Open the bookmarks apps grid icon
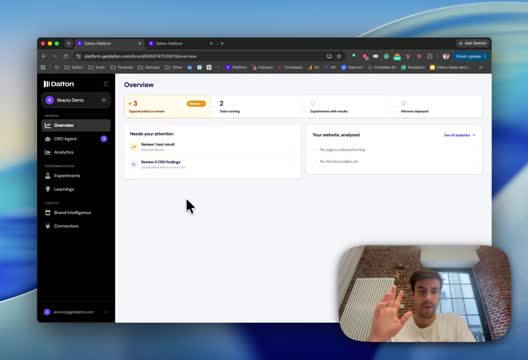This screenshot has height=360, width=528. (x=43, y=67)
